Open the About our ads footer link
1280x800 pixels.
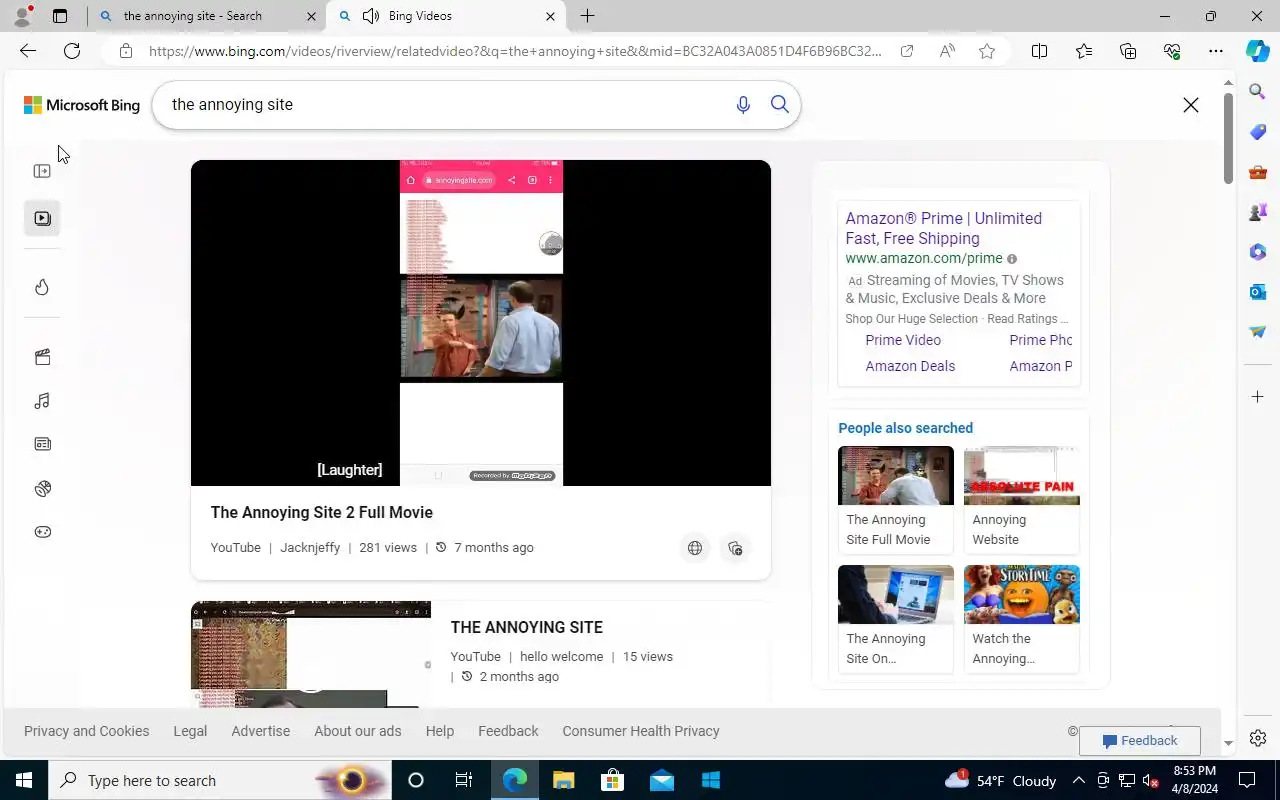[x=358, y=731]
